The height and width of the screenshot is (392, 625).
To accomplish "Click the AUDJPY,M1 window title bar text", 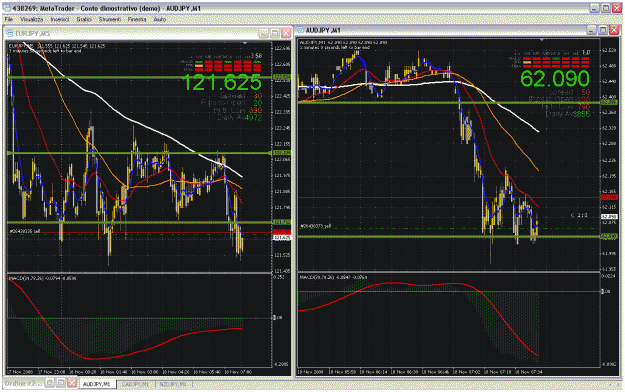I will (323, 30).
